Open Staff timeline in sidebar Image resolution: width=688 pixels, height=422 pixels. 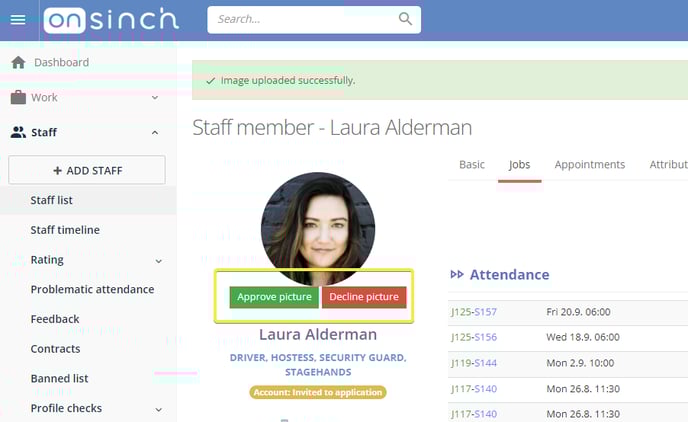65,230
